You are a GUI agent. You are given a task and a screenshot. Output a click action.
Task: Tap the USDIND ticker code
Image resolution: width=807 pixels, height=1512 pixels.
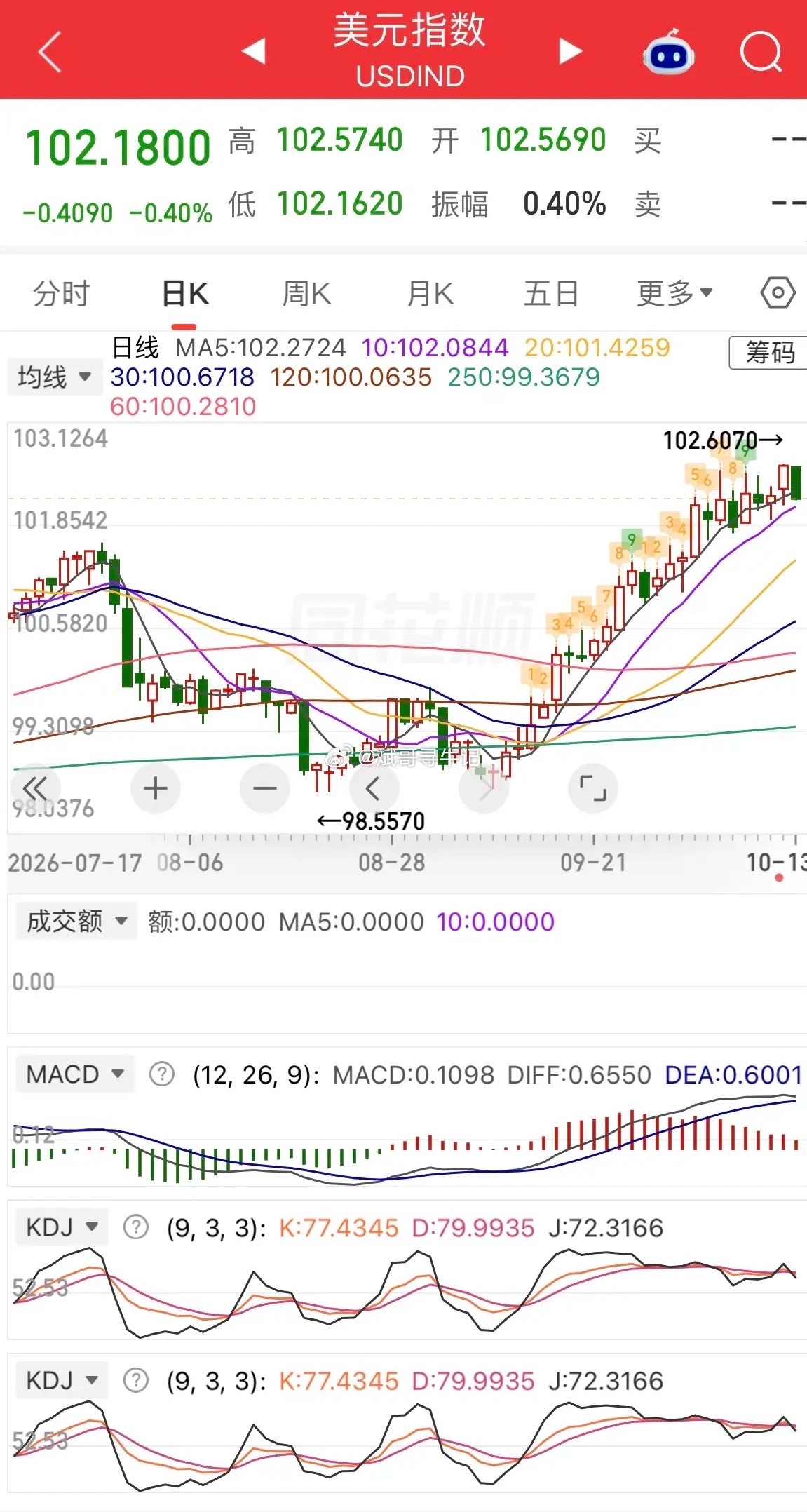coord(410,76)
